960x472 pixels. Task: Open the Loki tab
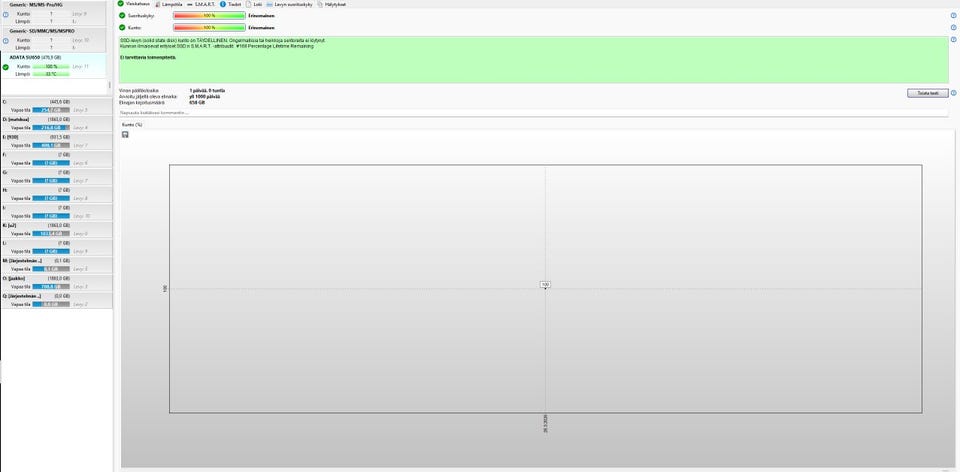(254, 4)
